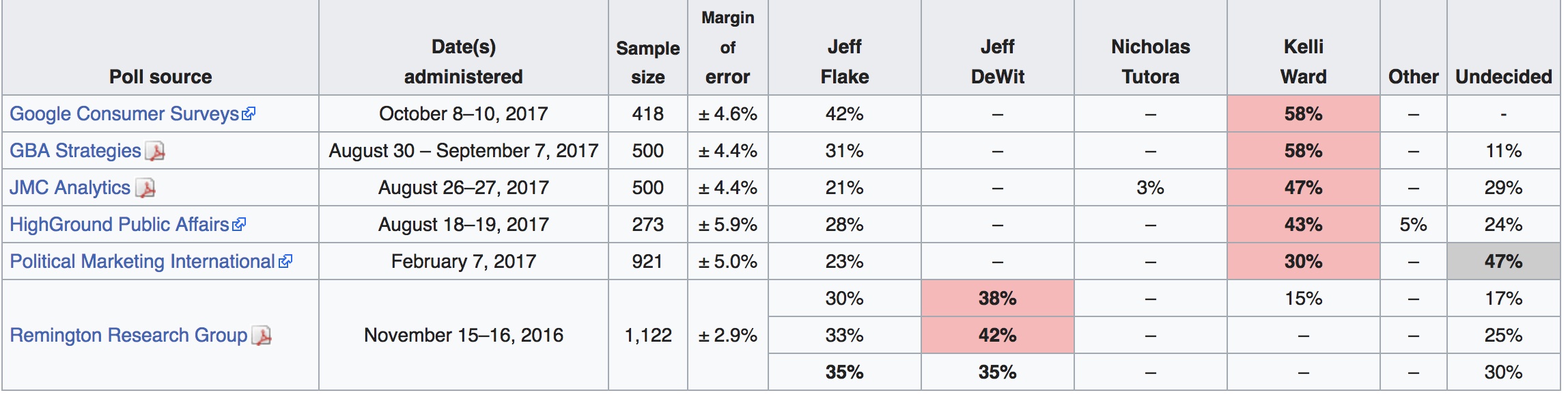Click the Undecided column header
The image size is (1568, 395).
[x=1503, y=77]
